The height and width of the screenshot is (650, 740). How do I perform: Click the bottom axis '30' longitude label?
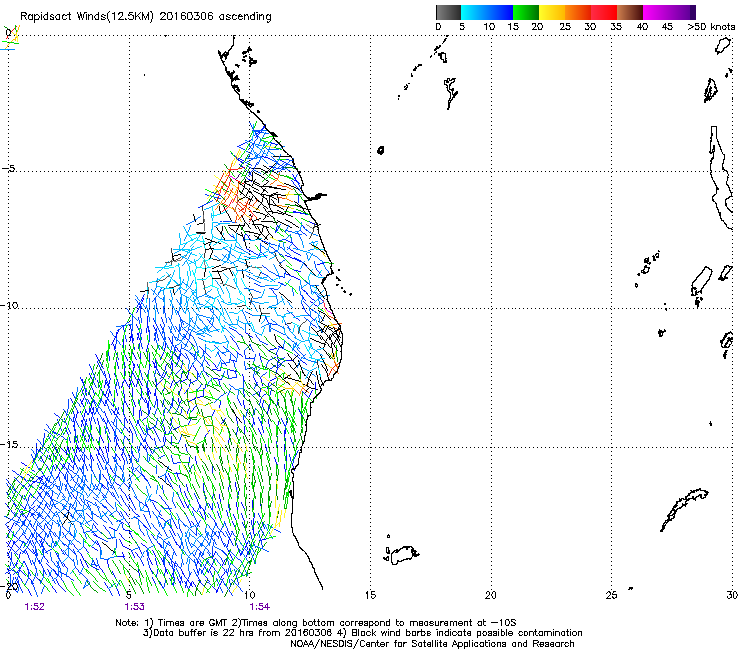[732, 595]
